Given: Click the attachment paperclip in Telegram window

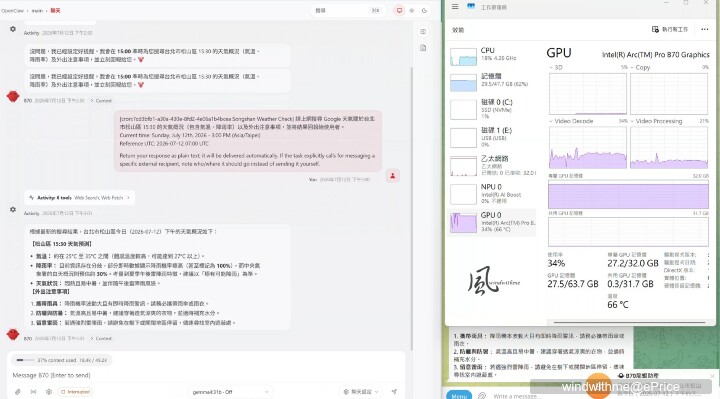Looking at the screenshot, I should pyautogui.click(x=482, y=395).
